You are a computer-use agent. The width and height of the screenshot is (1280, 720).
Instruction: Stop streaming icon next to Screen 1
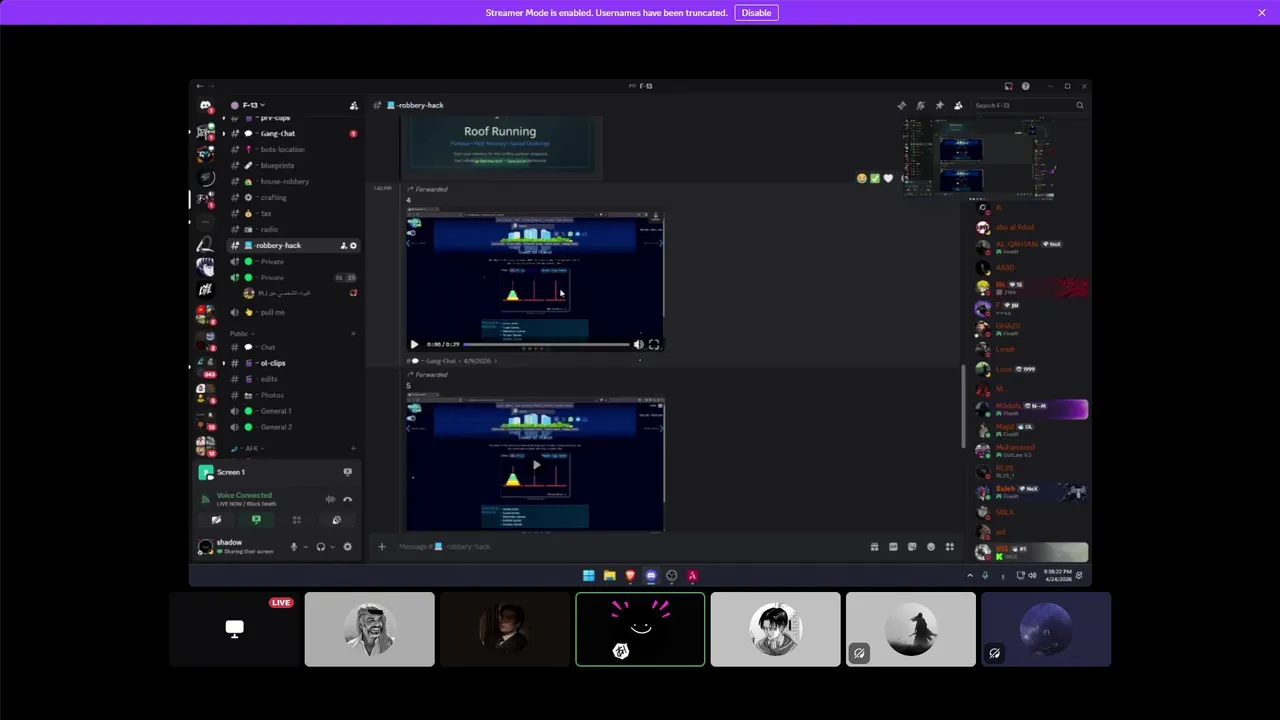coord(347,472)
